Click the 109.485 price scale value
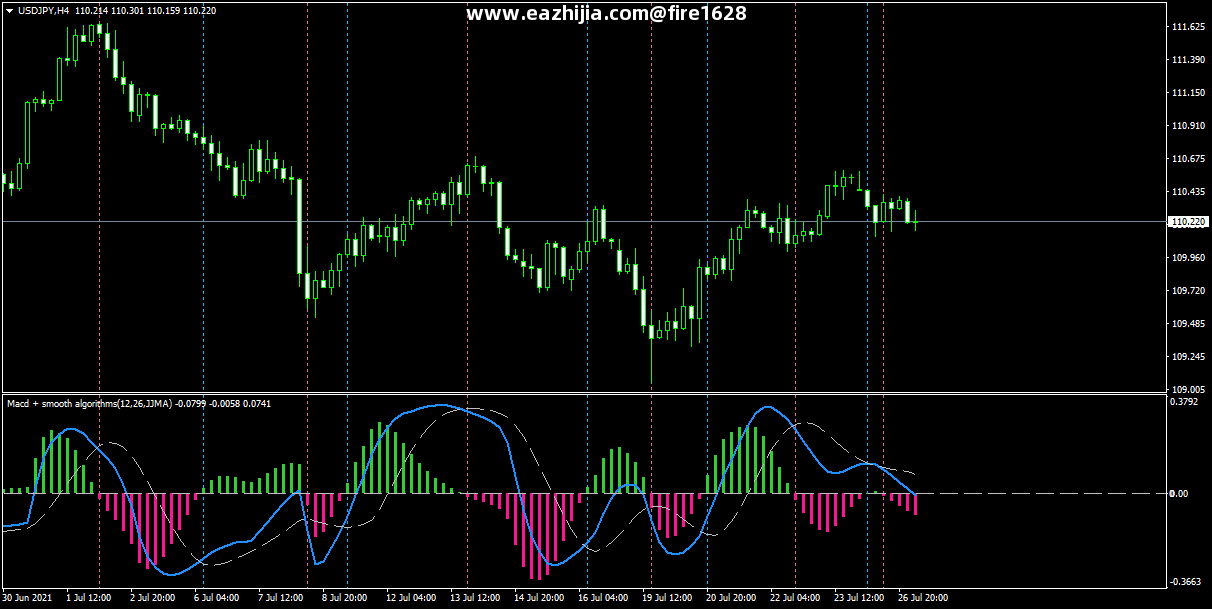This screenshot has width=1212, height=609. coord(1186,324)
